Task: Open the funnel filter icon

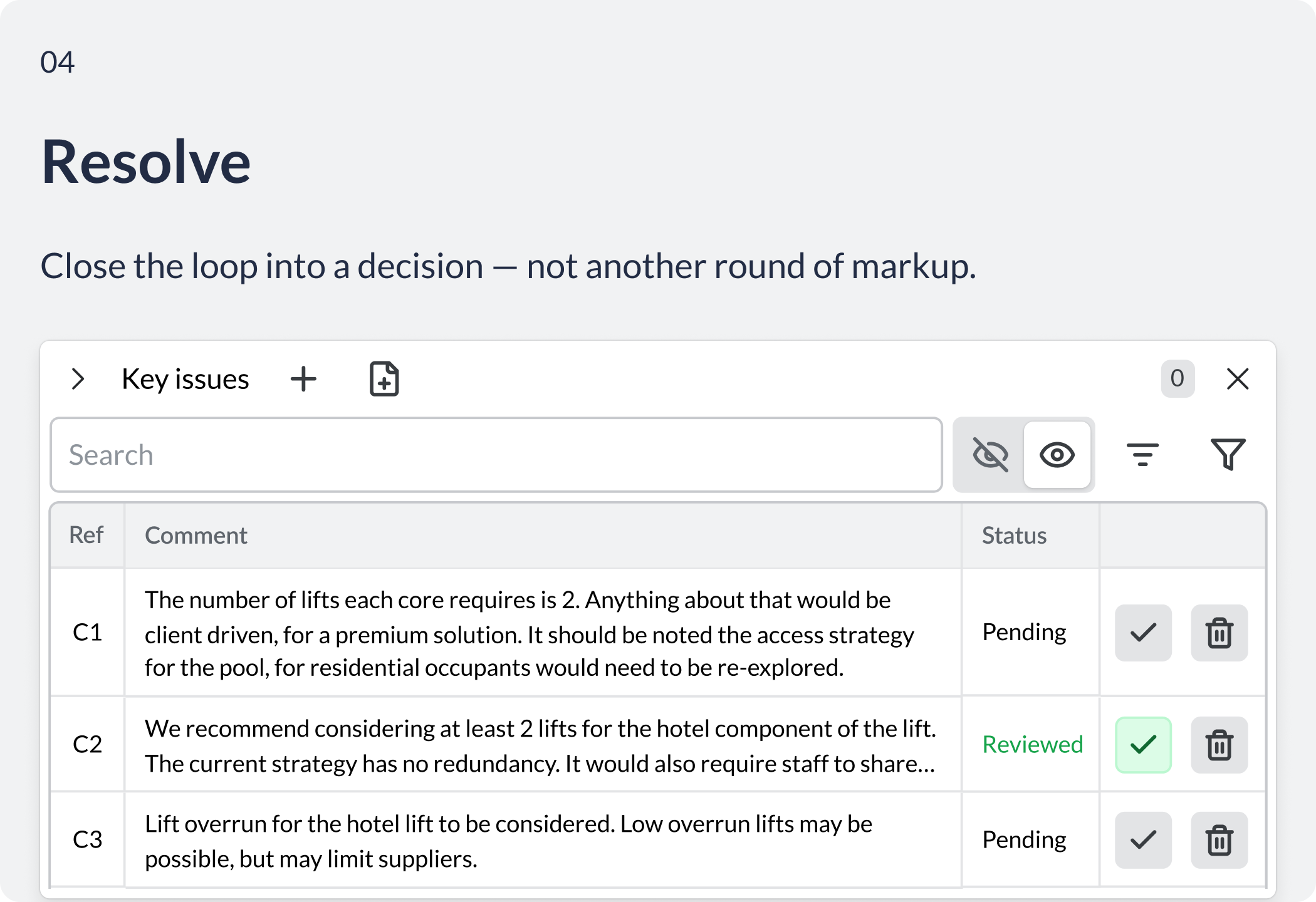Action: pos(1228,455)
